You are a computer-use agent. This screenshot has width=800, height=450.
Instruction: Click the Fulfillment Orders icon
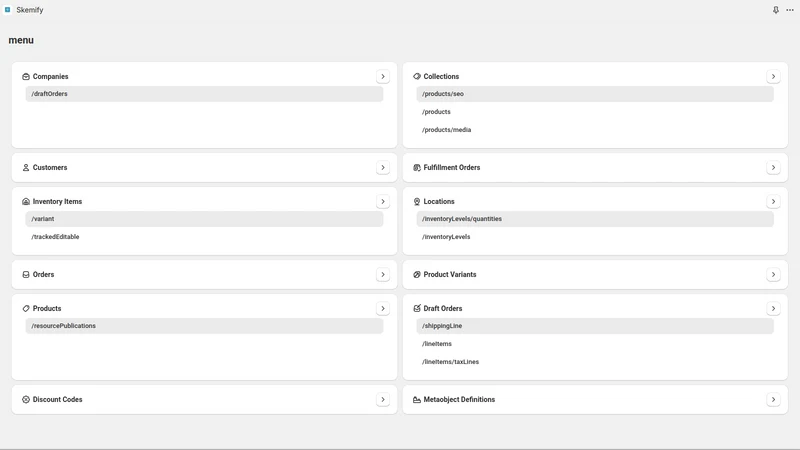417,167
